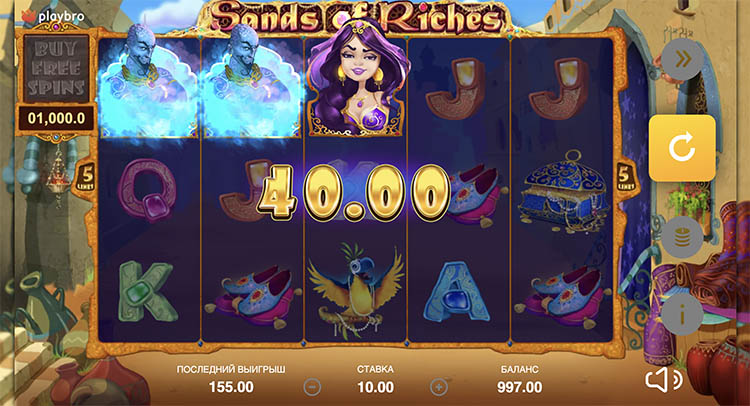This screenshot has height=406, width=750.
Task: Increase the bet with plus button
Action: pyautogui.click(x=439, y=387)
